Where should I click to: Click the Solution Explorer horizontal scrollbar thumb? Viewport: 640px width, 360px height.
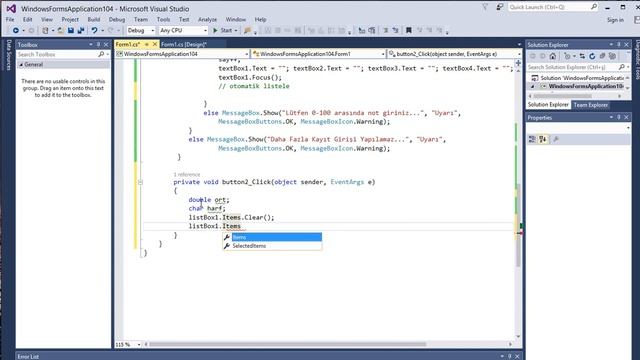tap(562, 96)
